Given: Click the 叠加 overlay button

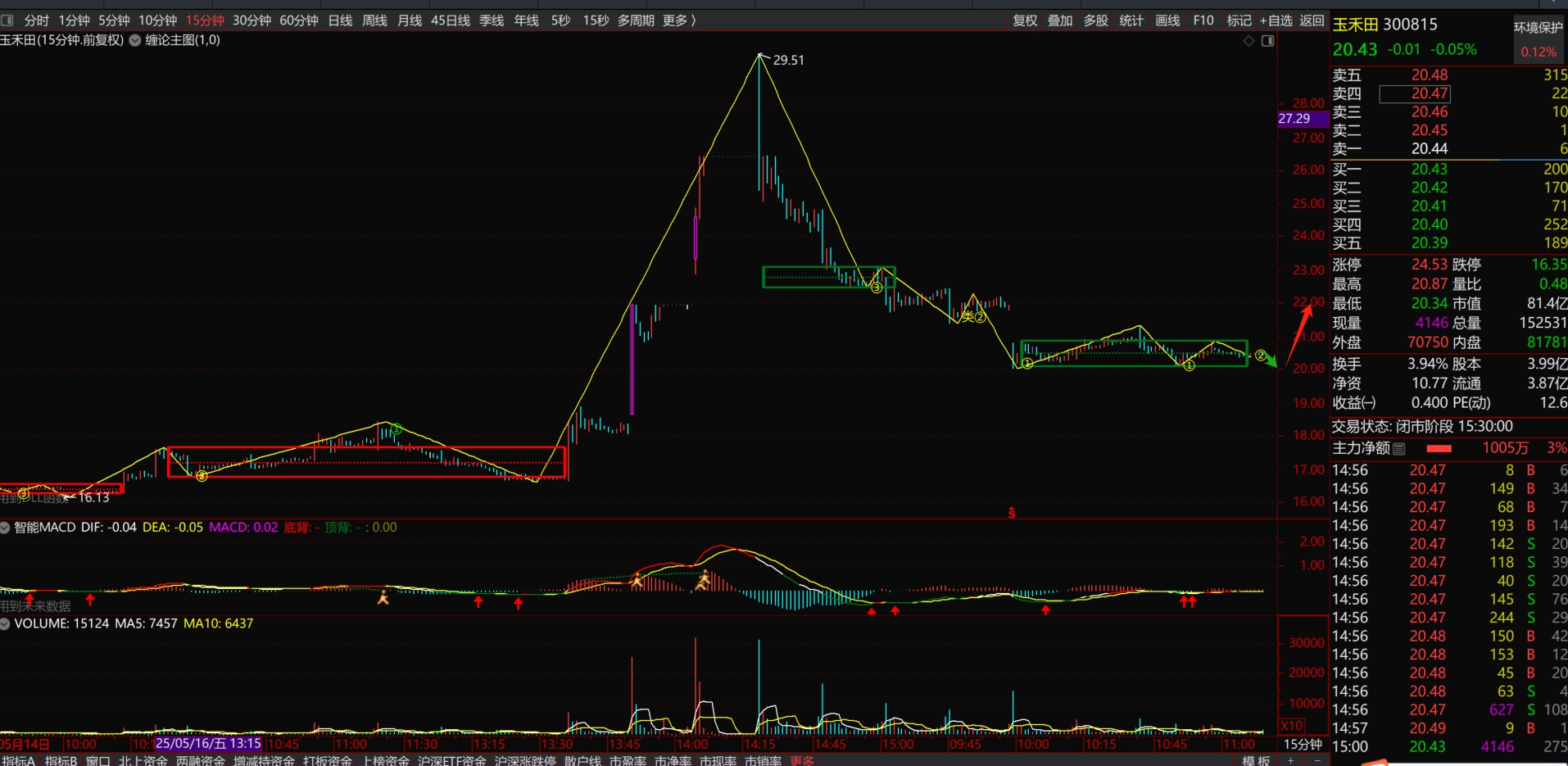Looking at the screenshot, I should coord(1060,20).
